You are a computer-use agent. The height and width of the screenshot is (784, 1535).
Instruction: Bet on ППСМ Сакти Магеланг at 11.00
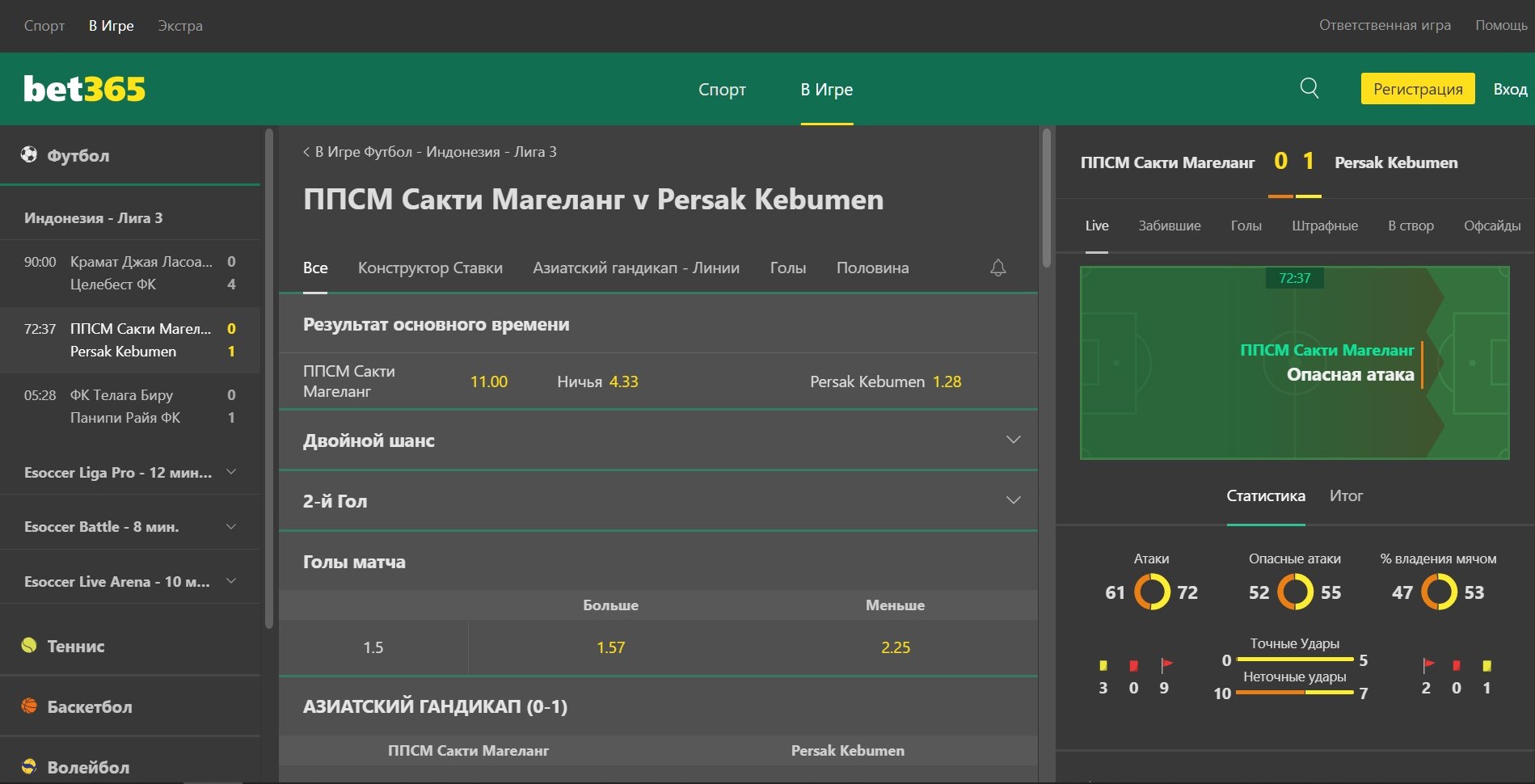point(406,381)
